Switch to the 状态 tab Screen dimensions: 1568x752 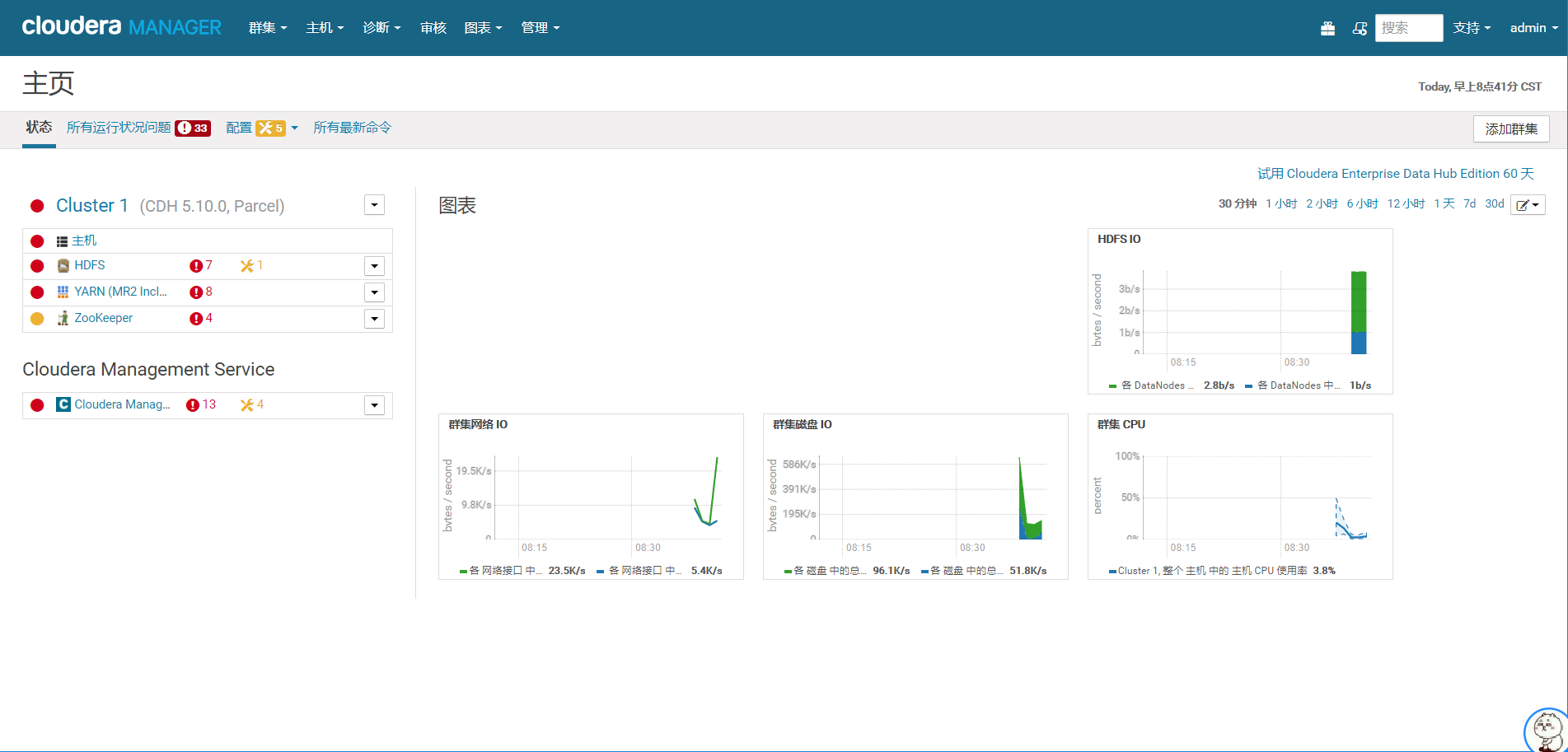tap(39, 127)
